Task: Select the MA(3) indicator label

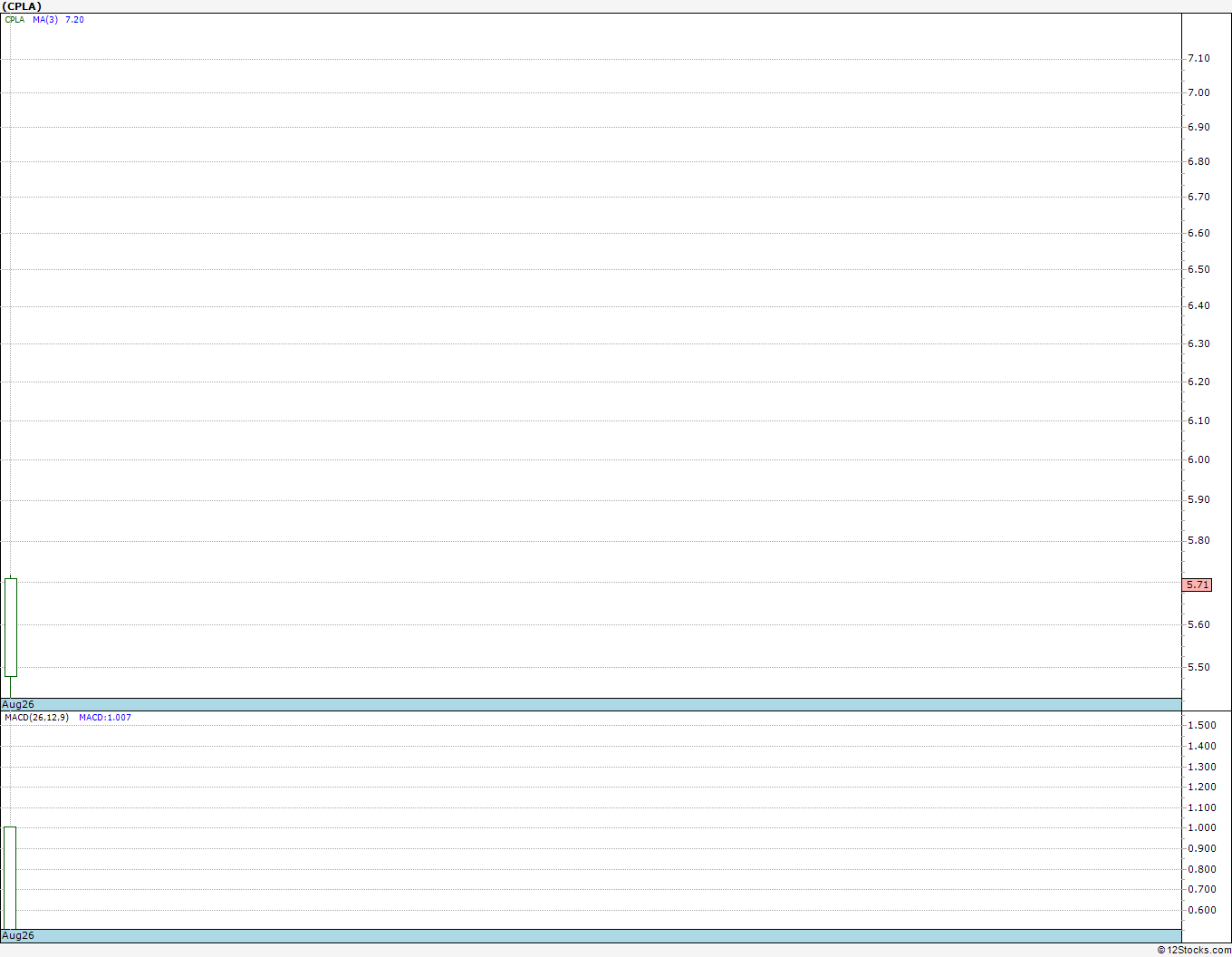Action: (x=45, y=20)
